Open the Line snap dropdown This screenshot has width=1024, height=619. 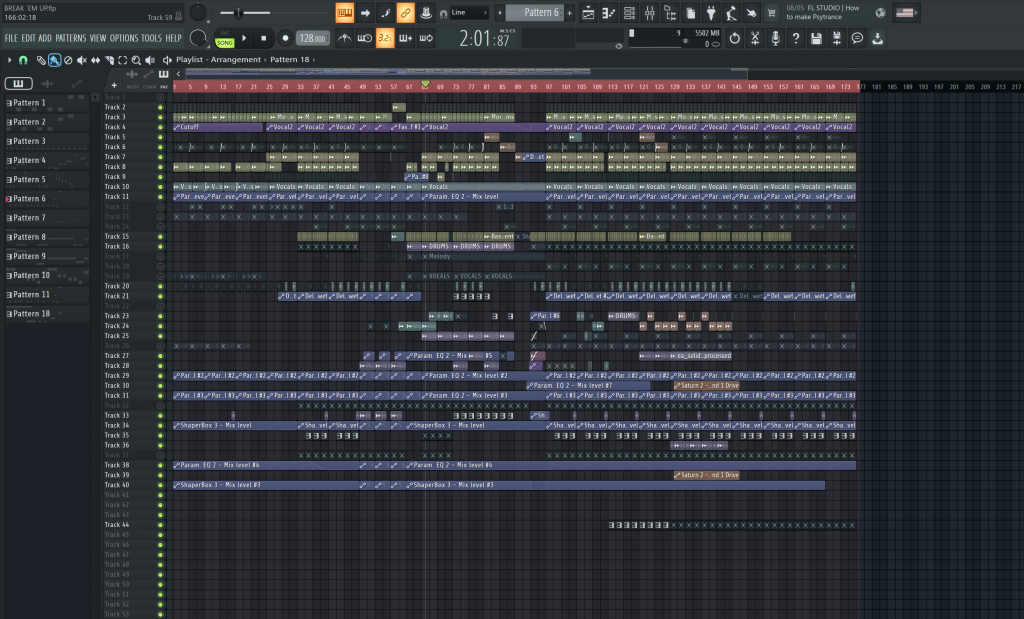[x=469, y=13]
